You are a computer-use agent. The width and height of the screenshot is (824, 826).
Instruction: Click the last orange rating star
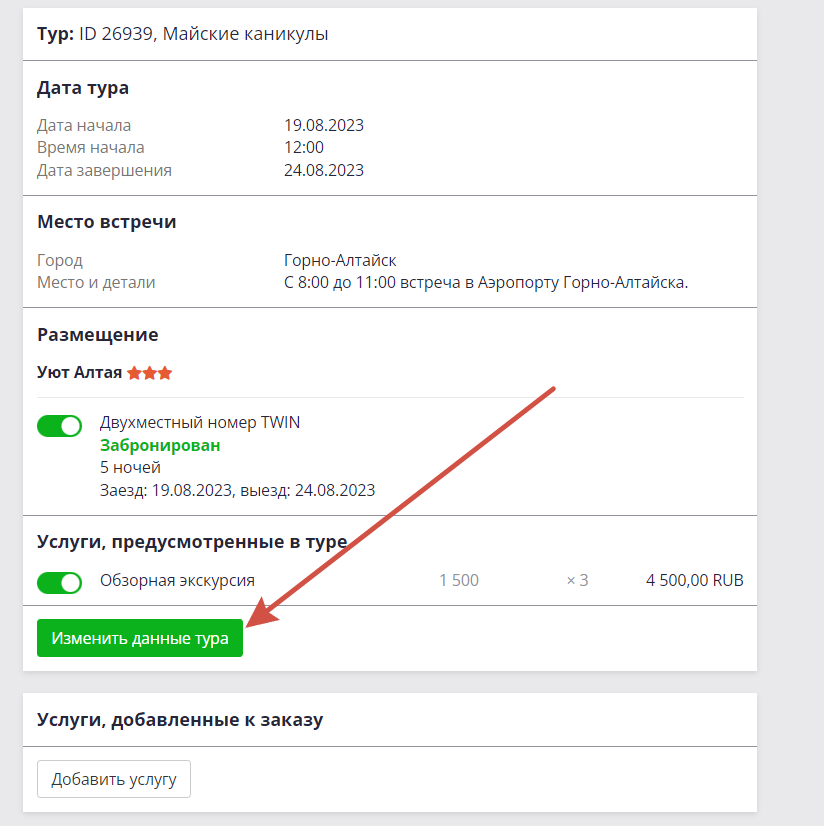(x=165, y=373)
